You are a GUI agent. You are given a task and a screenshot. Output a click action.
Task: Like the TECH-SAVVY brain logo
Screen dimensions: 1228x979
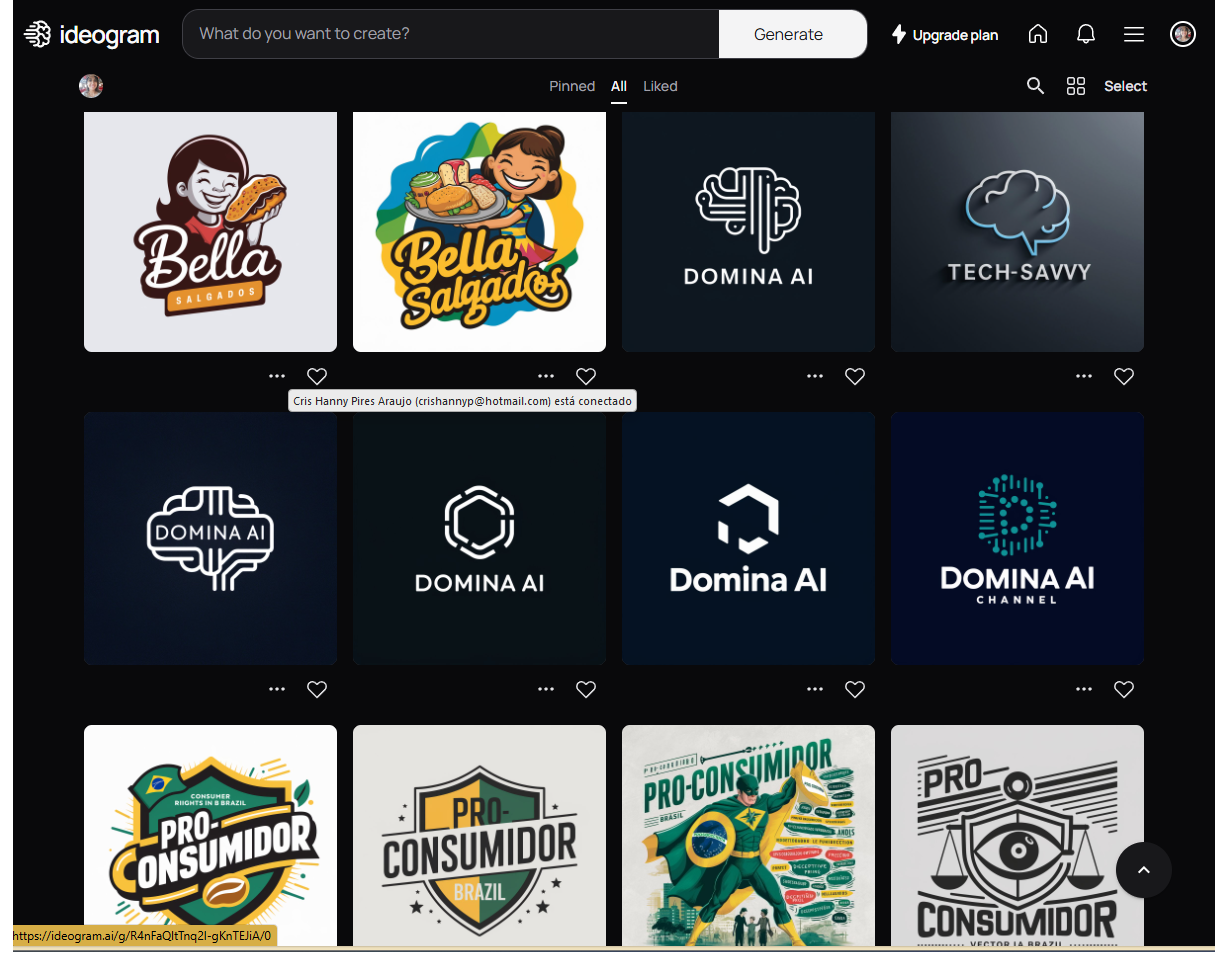(x=1124, y=376)
